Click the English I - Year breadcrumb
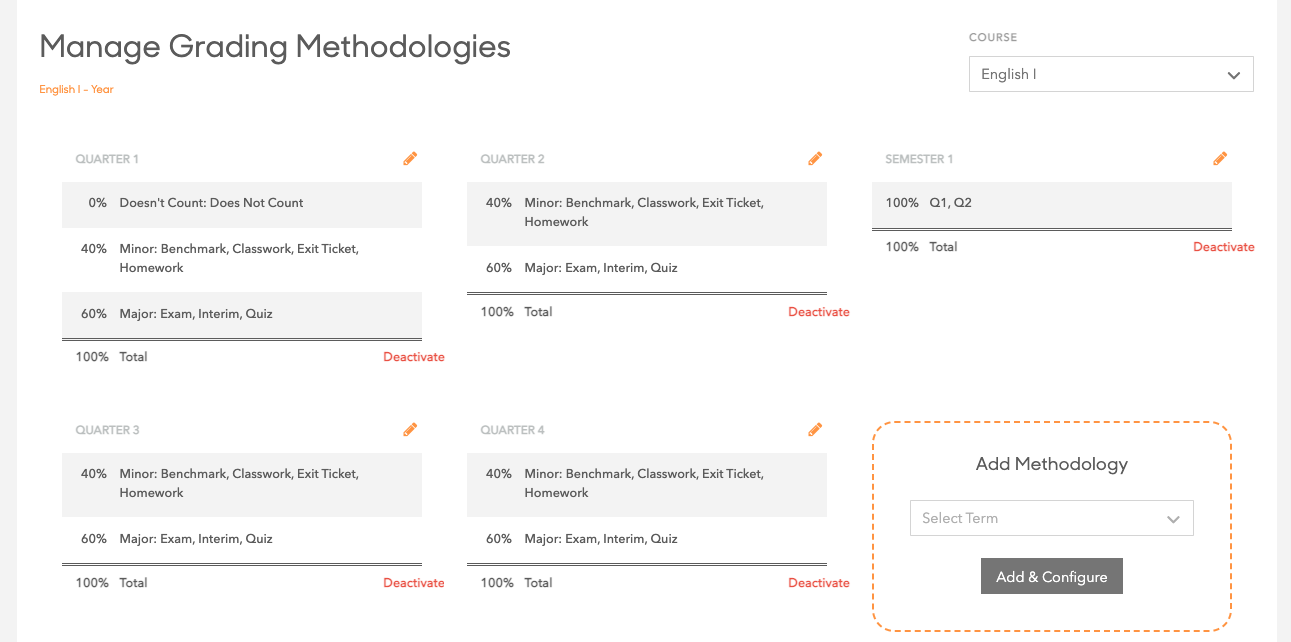 [x=76, y=90]
